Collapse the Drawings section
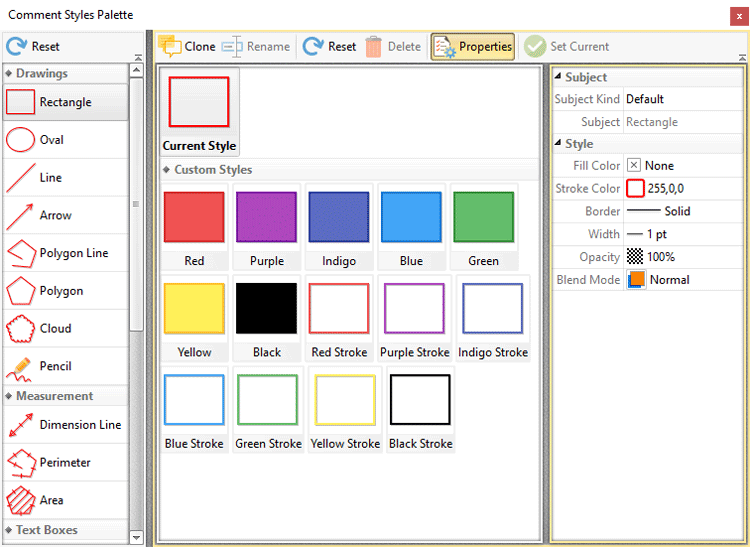 tap(10, 74)
